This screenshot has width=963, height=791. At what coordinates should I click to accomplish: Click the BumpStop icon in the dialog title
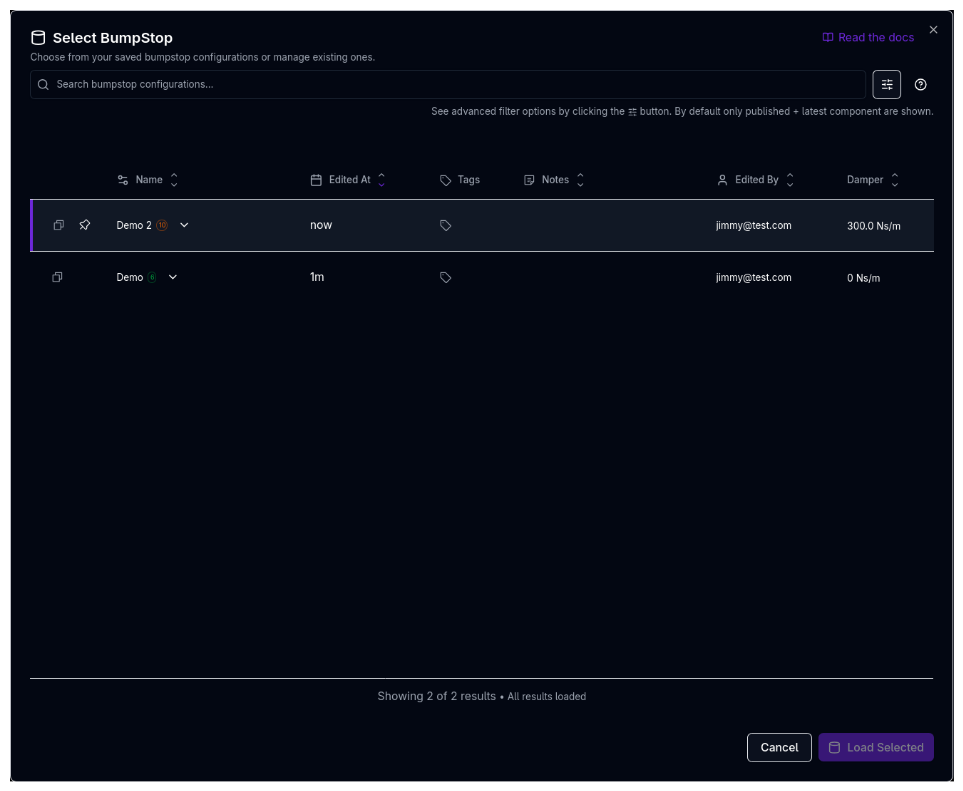(x=37, y=36)
